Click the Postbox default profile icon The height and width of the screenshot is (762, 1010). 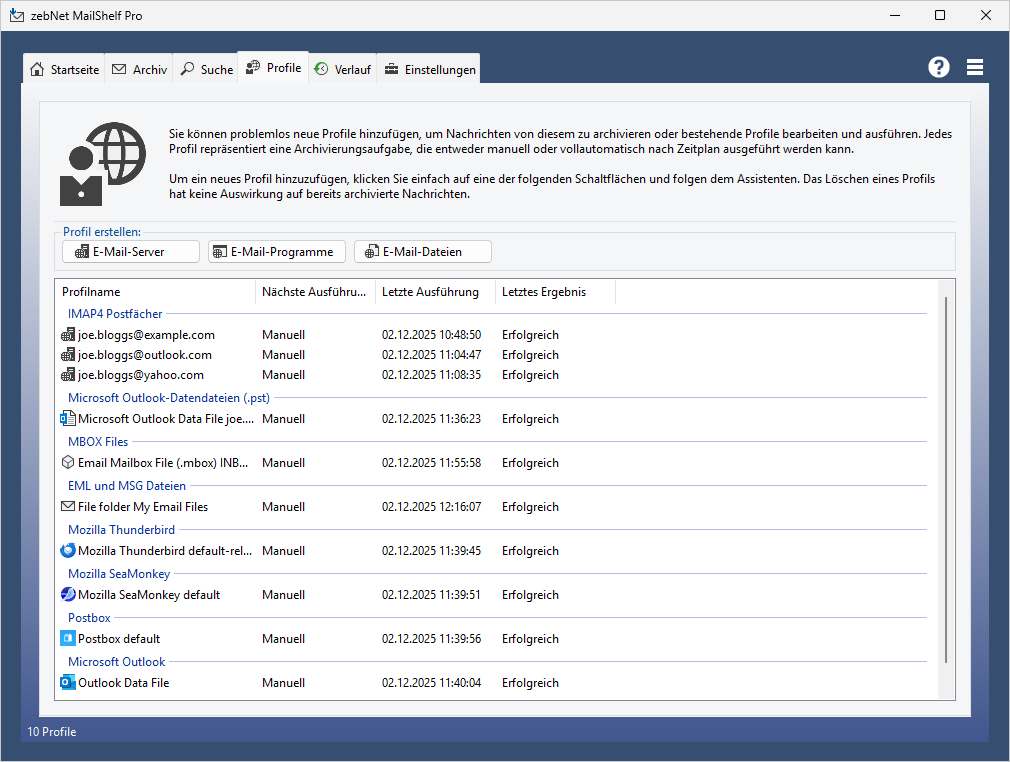(x=68, y=639)
